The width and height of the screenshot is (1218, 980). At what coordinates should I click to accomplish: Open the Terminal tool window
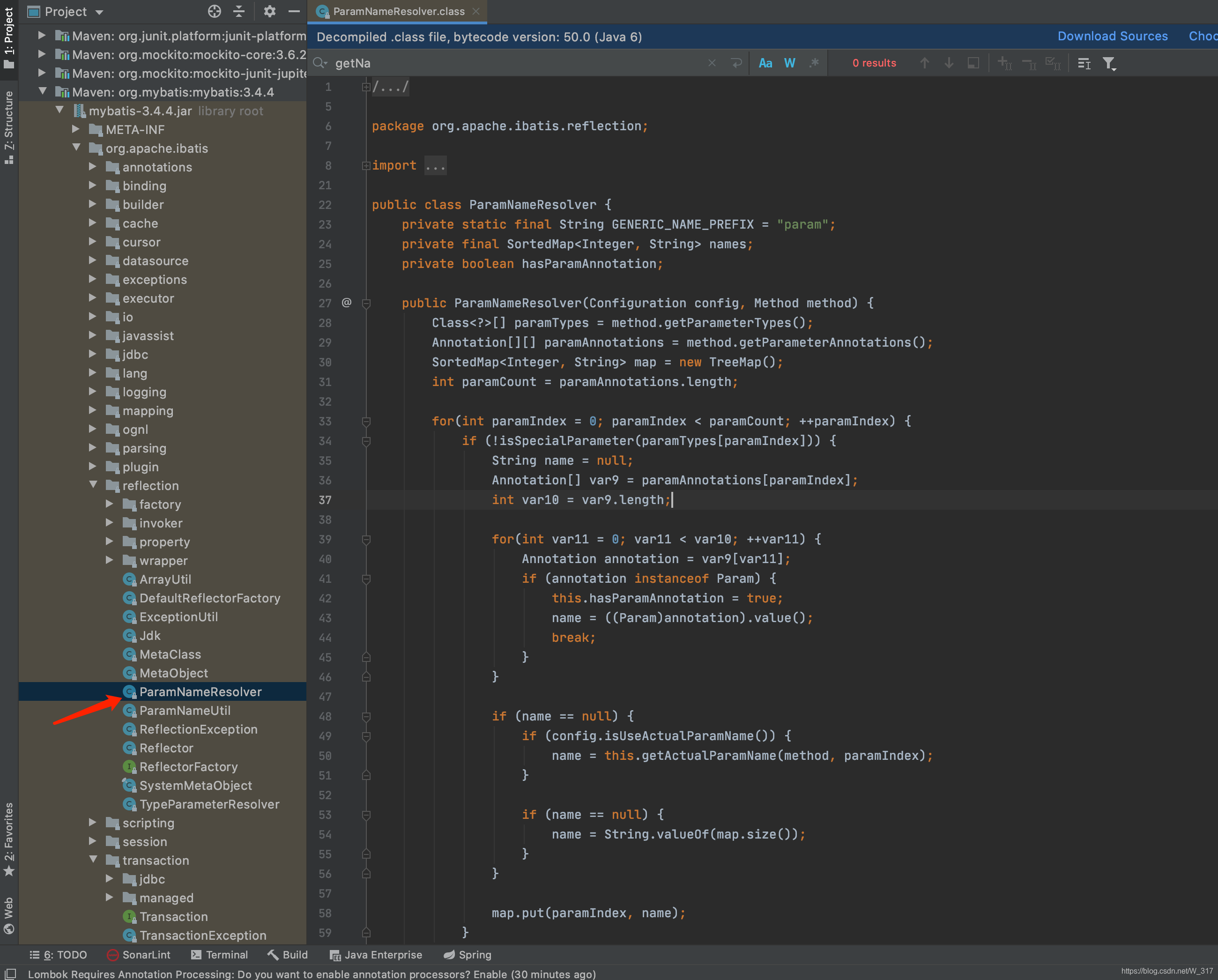pos(219,955)
